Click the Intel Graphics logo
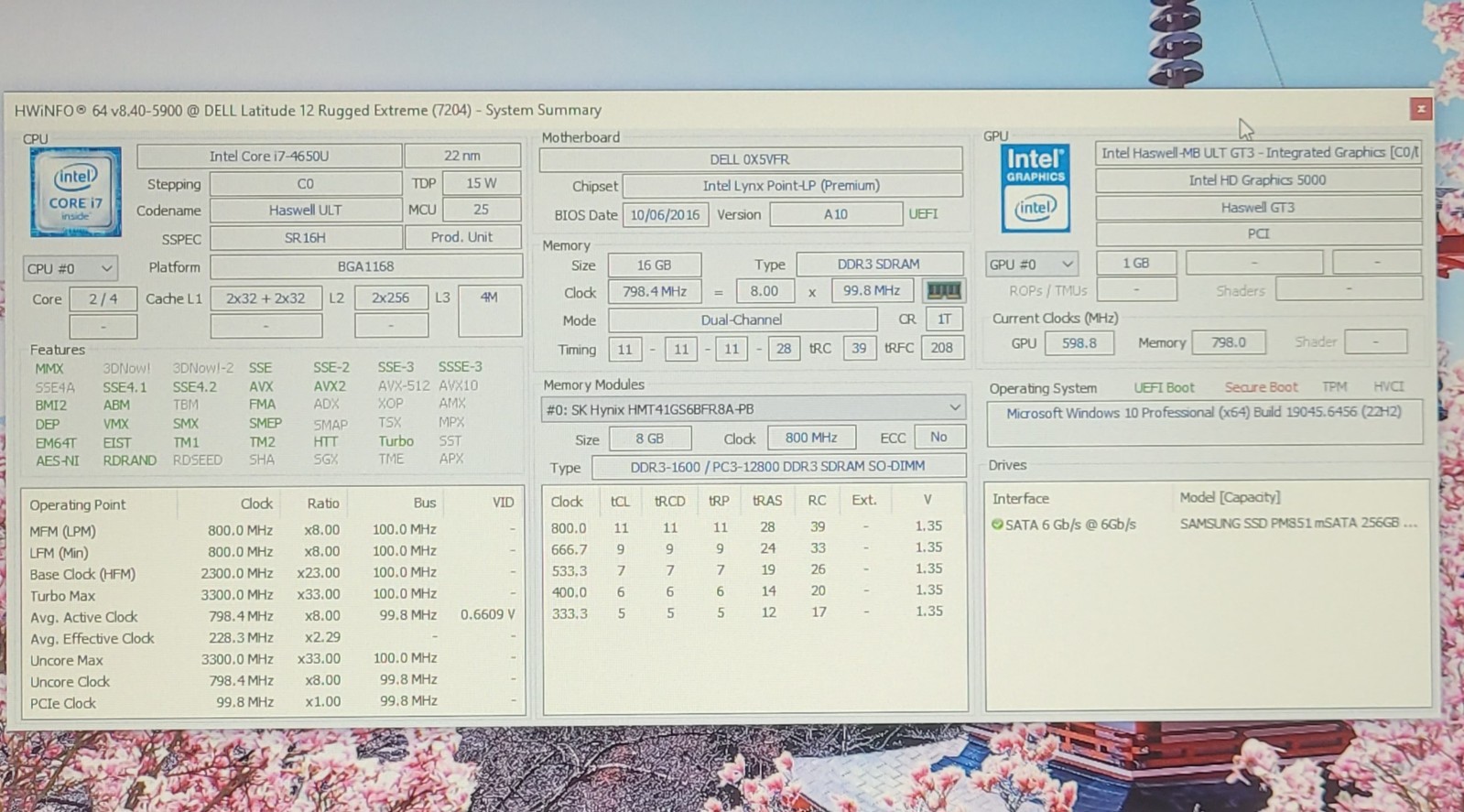Image resolution: width=1464 pixels, height=812 pixels. point(1036,188)
